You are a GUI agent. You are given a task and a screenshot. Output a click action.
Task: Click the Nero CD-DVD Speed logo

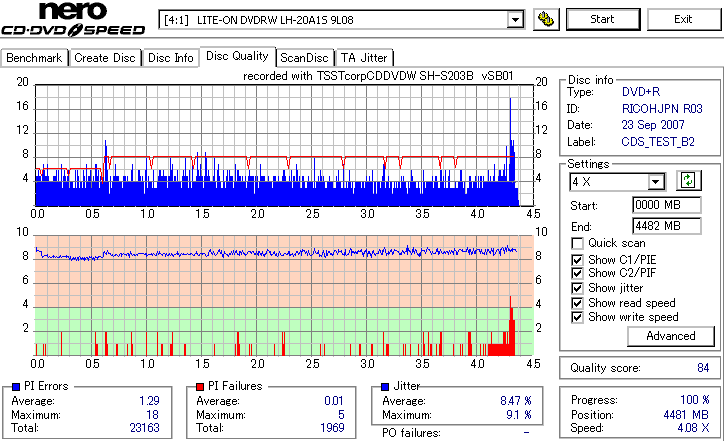pyautogui.click(x=73, y=19)
